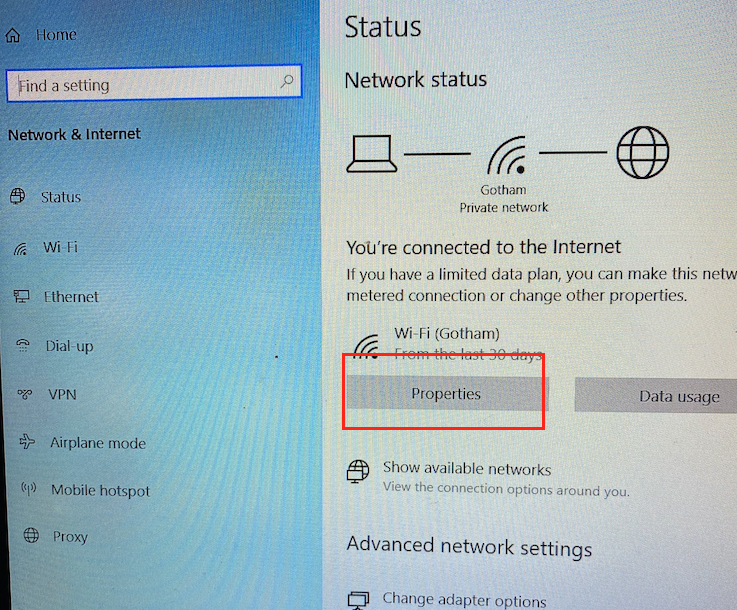Viewport: 737px width, 610px height.
Task: Click the Mobile hotspot antenna icon
Action: [x=29, y=489]
